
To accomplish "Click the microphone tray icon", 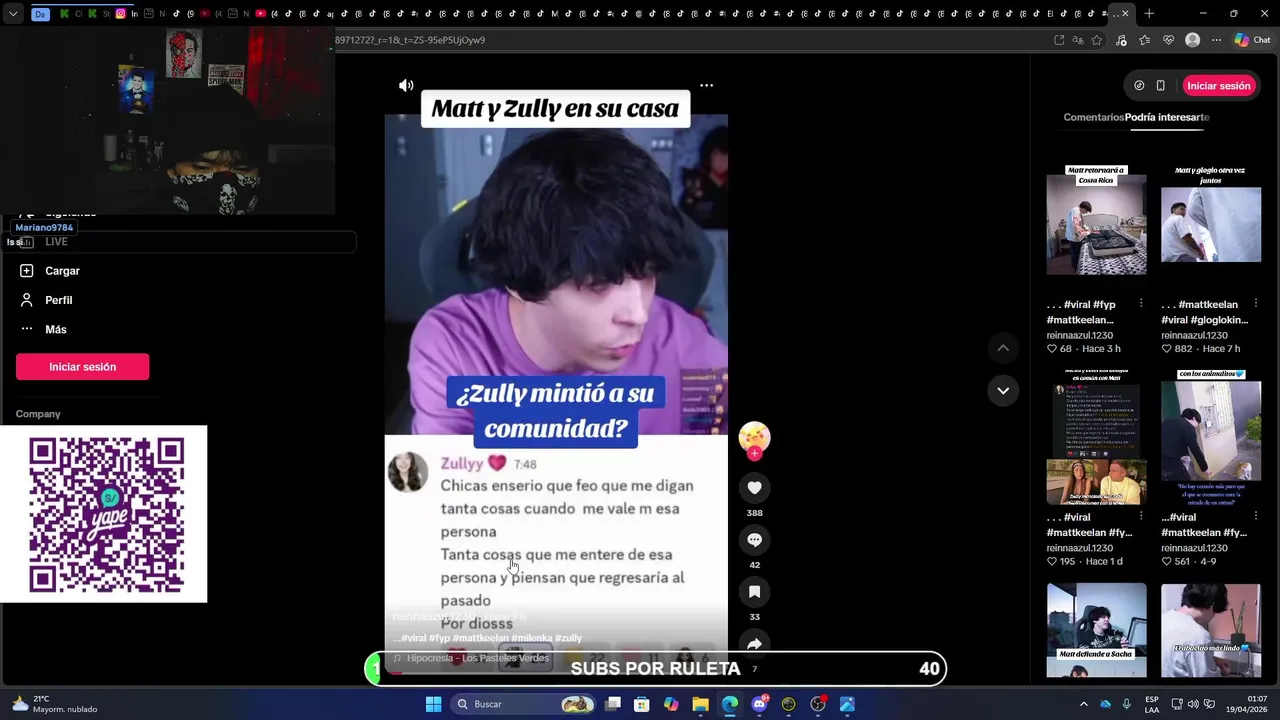I will (x=1126, y=704).
